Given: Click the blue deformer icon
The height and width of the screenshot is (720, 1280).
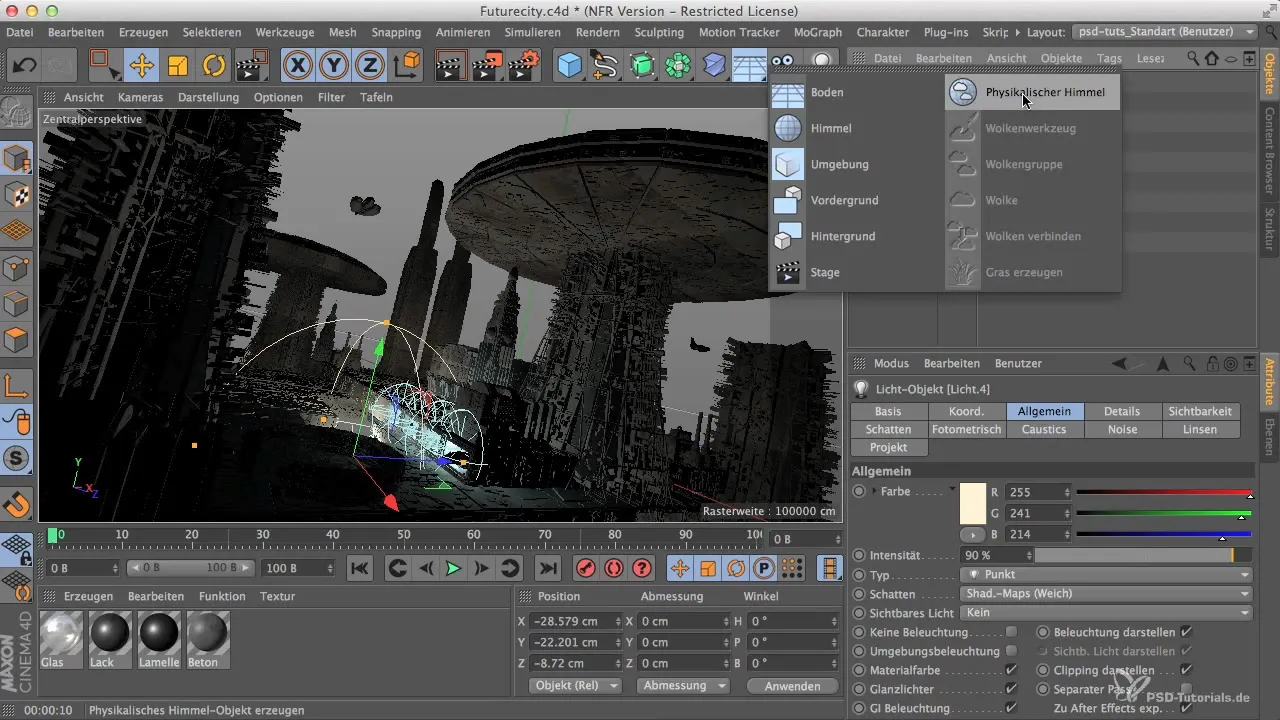Looking at the screenshot, I should pyautogui.click(x=714, y=66).
